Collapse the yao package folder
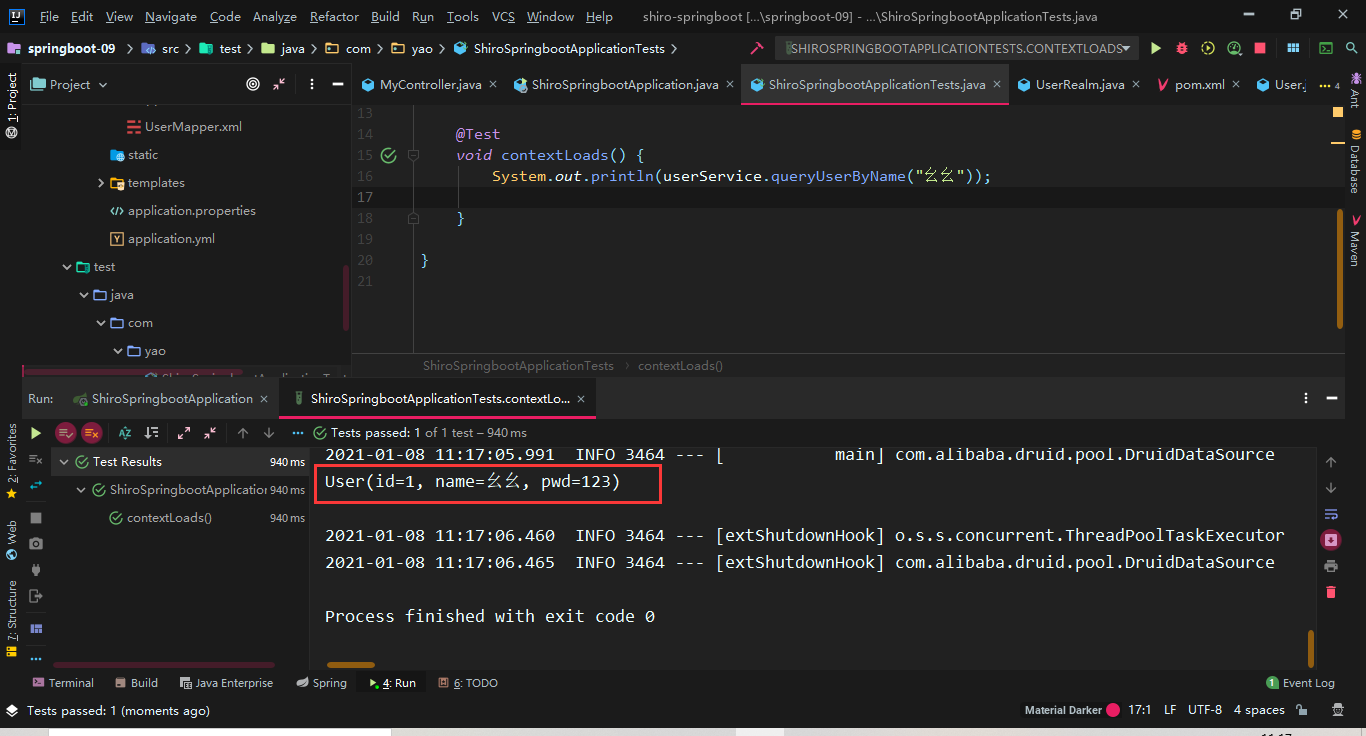The height and width of the screenshot is (736, 1366). pyautogui.click(x=118, y=351)
